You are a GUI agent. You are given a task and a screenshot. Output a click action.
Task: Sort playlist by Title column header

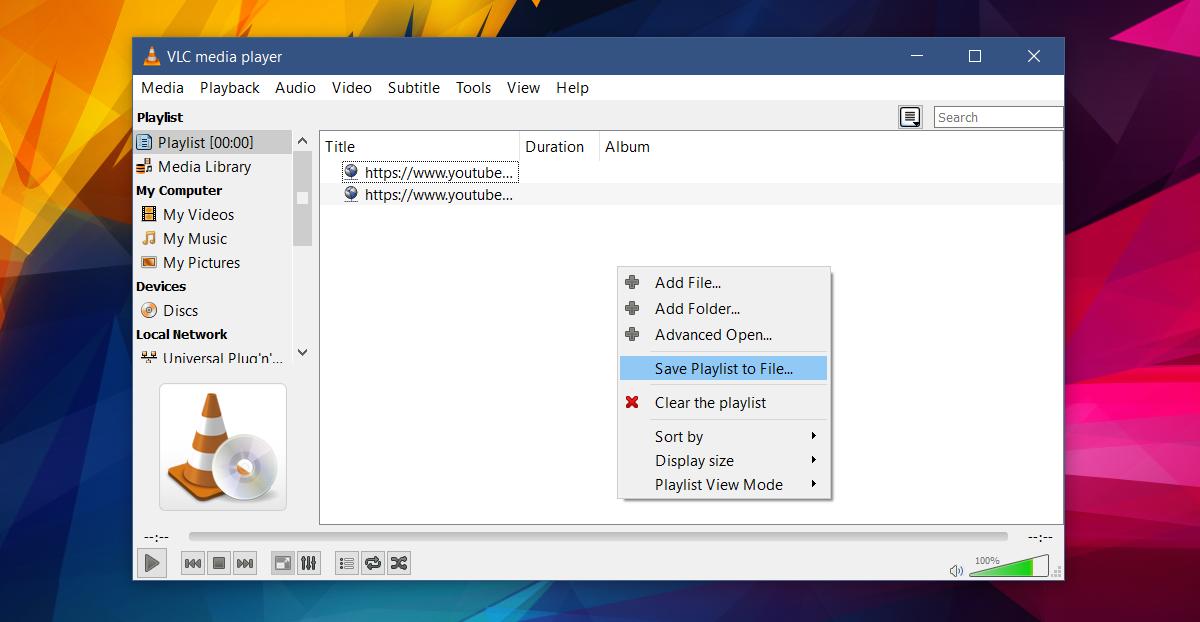point(420,146)
